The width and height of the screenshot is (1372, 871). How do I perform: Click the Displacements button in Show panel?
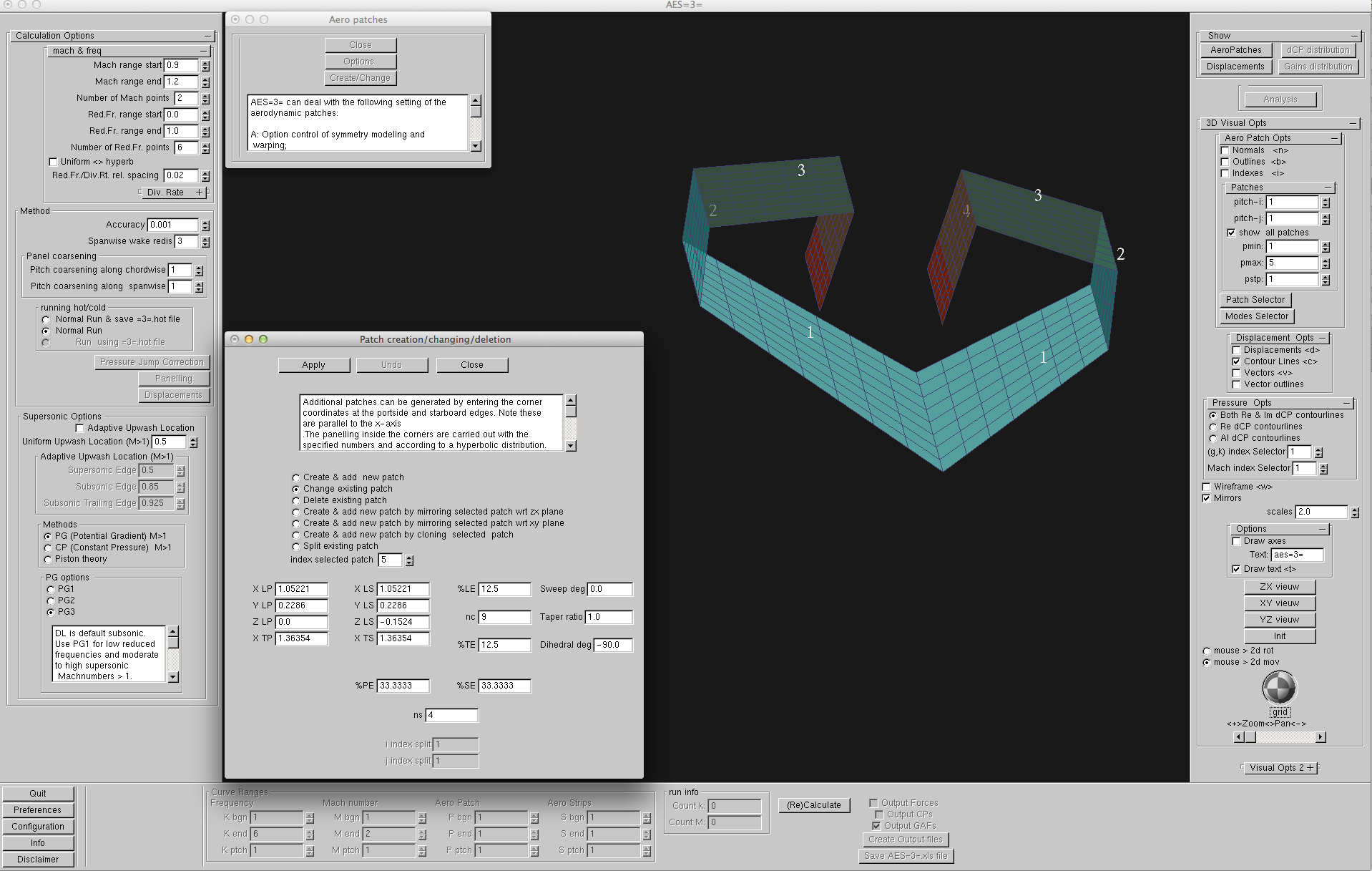pyautogui.click(x=1236, y=67)
